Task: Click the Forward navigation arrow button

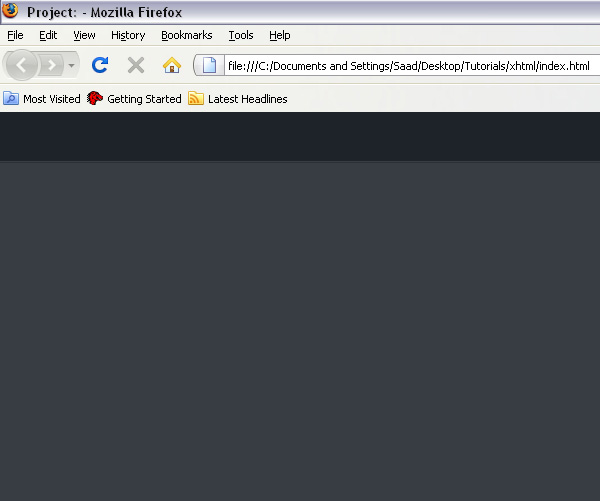Action: (52, 65)
